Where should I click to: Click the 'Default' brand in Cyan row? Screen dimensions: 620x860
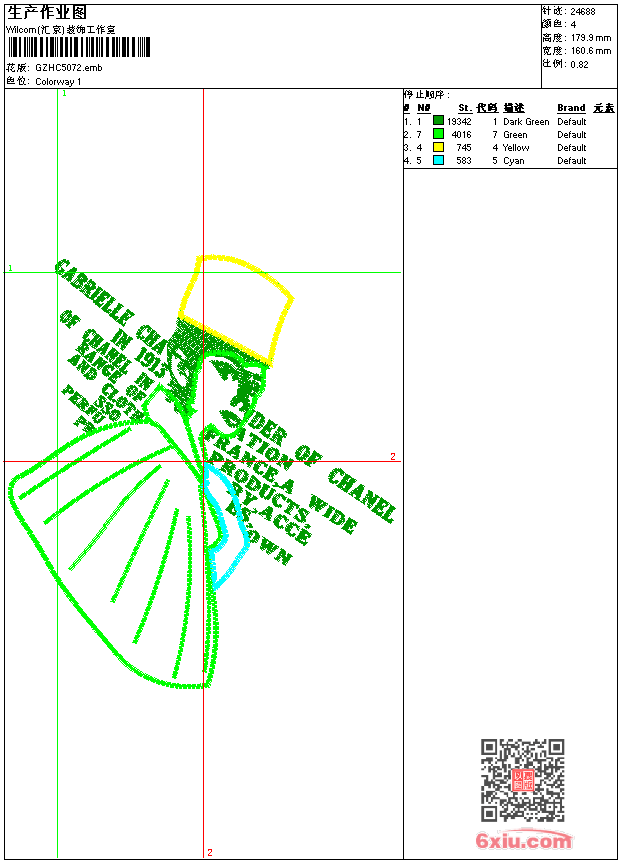[x=571, y=161]
